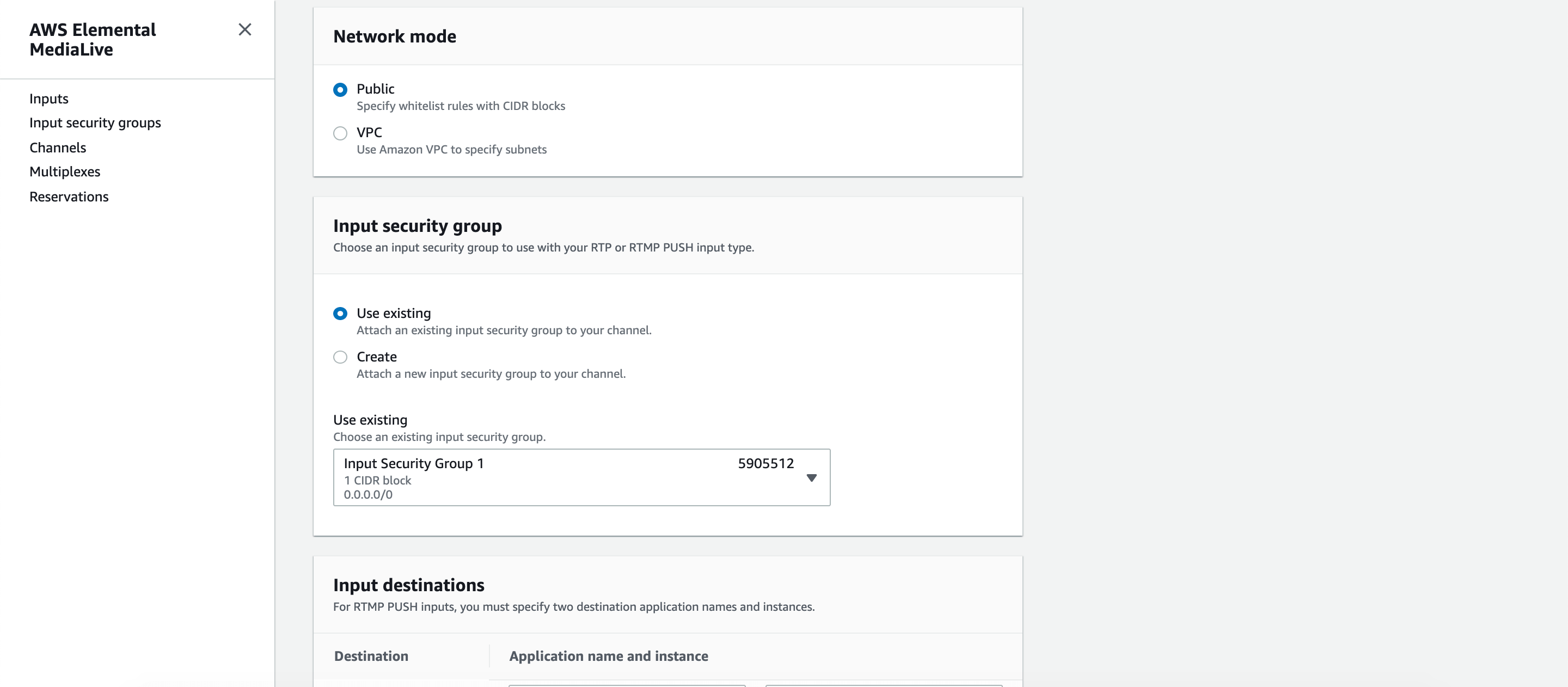Viewport: 1568px width, 687px height.
Task: Click the Destination column header
Action: (371, 656)
